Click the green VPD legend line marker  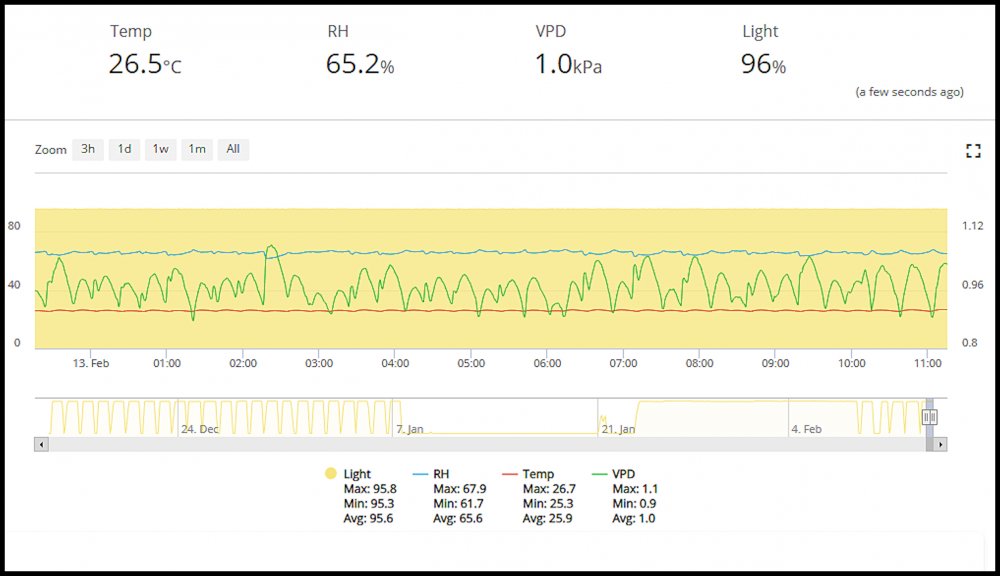pyautogui.click(x=598, y=474)
